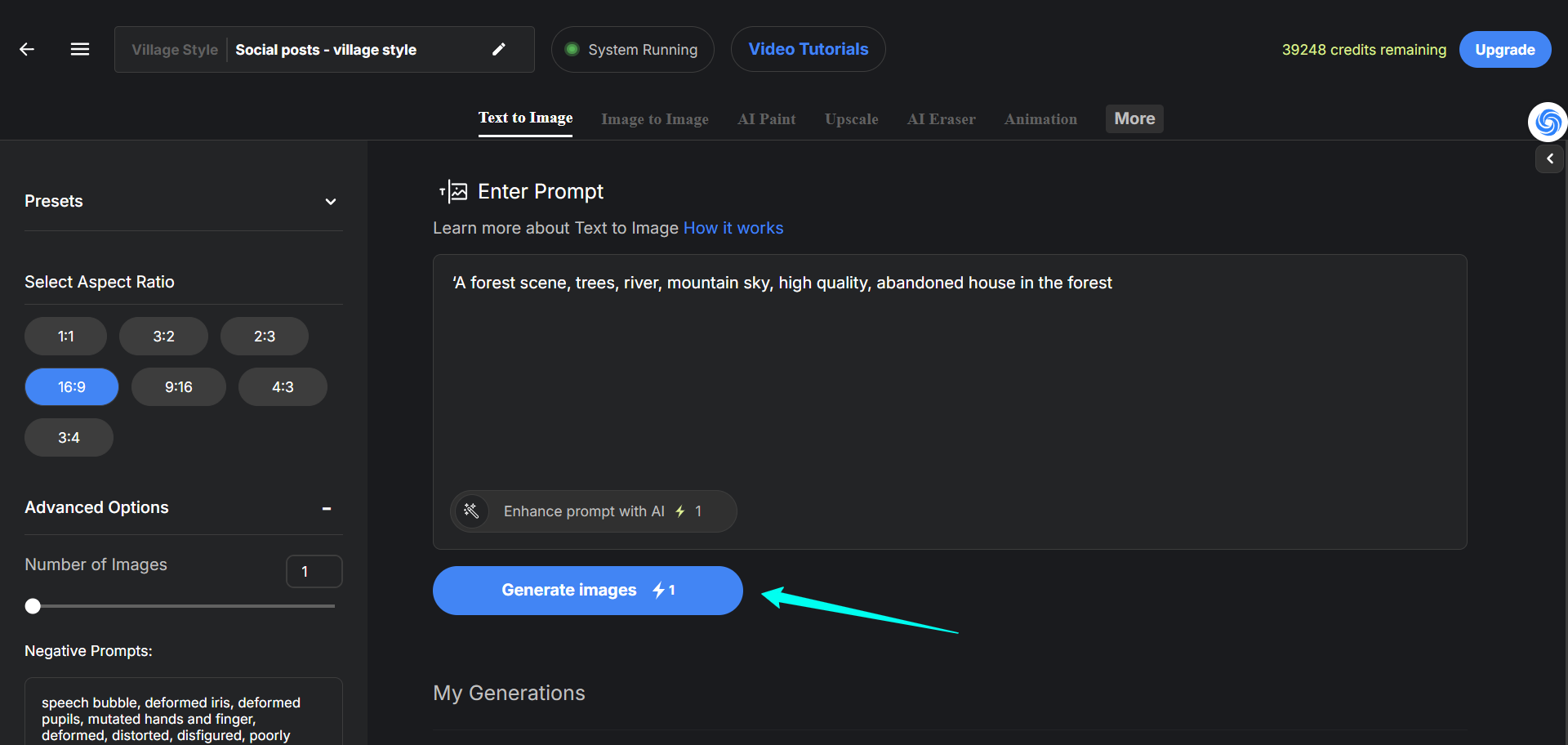Select the 16:9 aspect ratio
Screen dimensions: 1568x745
72,387
